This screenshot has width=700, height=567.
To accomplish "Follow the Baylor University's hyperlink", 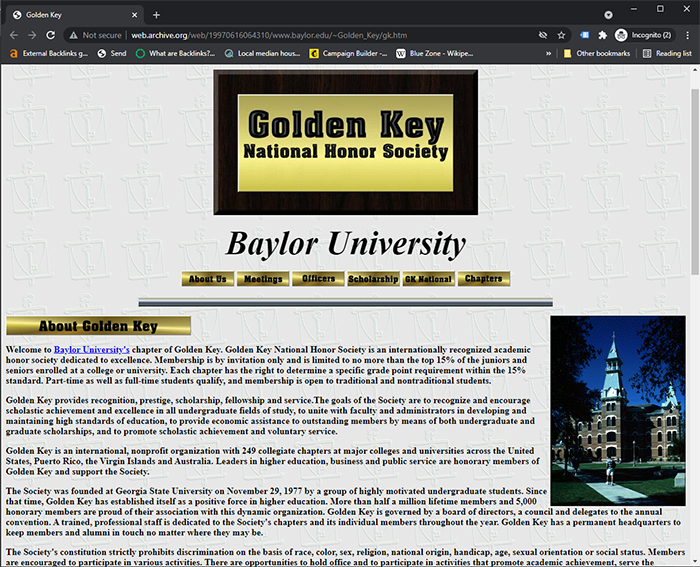I will (x=92, y=350).
